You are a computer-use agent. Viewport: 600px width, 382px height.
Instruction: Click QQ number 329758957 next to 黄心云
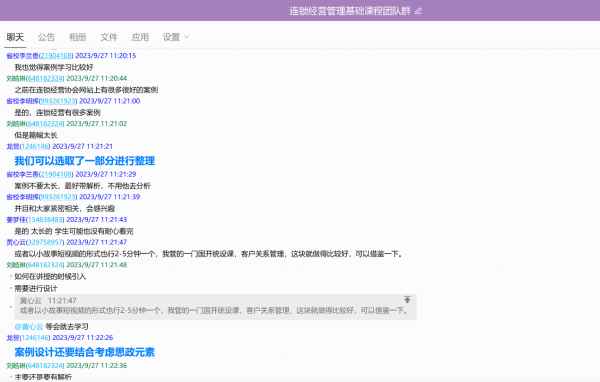pos(45,242)
